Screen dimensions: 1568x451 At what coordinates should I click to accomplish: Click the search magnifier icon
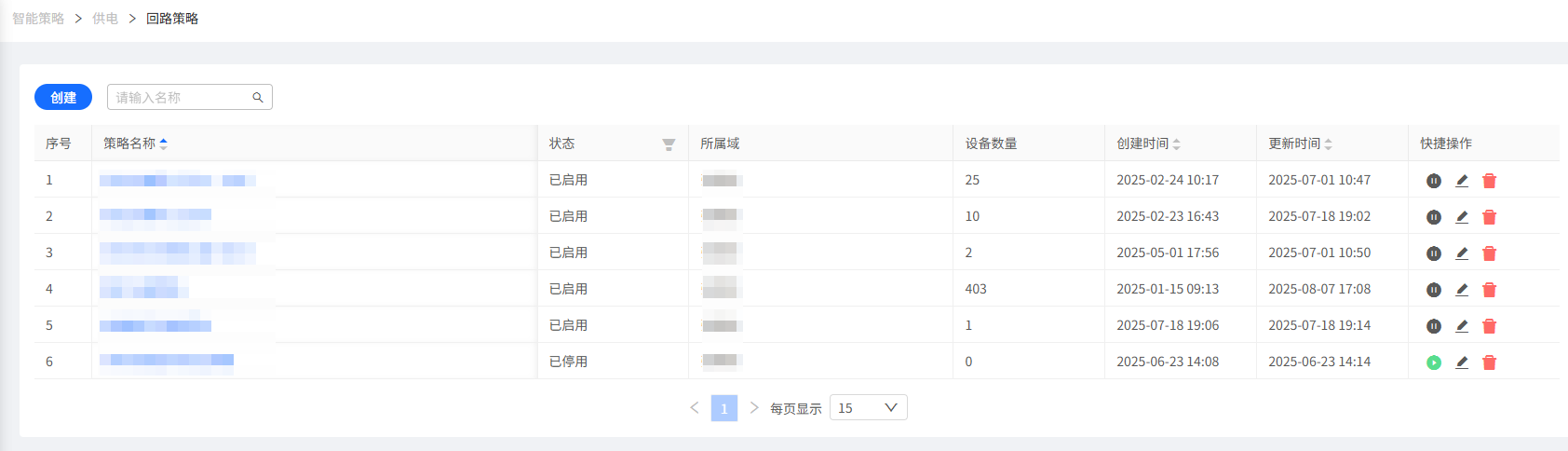point(258,97)
